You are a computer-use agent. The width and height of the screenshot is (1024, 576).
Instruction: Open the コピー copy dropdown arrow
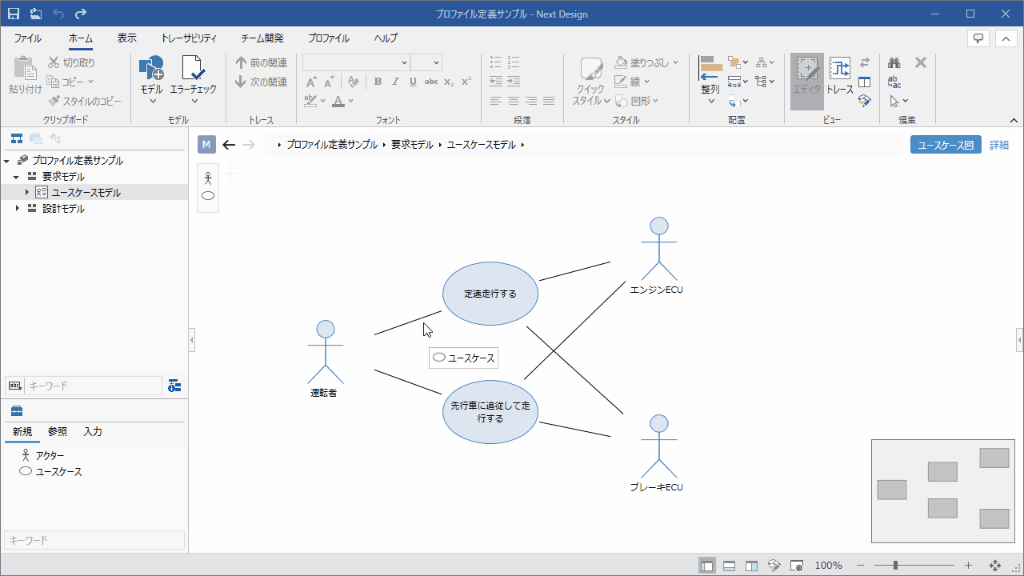(91, 82)
